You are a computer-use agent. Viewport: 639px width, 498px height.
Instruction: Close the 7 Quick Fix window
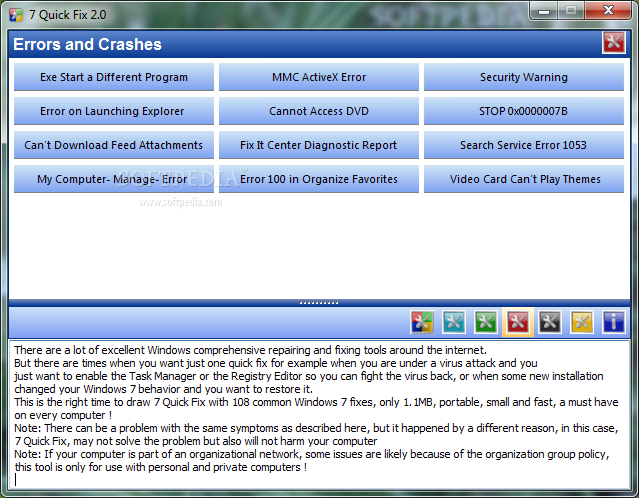pos(608,11)
